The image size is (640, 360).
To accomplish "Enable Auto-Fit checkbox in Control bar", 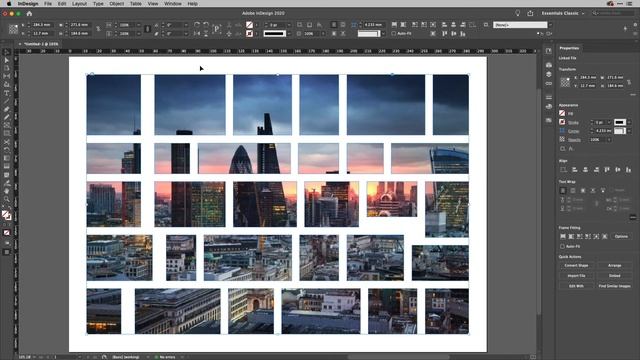I will coord(393,33).
